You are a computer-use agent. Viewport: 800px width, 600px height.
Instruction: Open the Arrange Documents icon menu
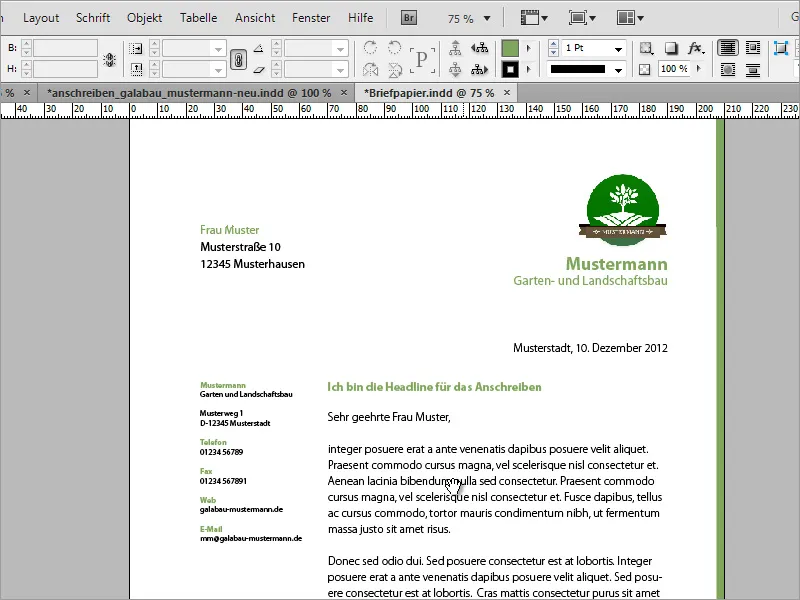pyautogui.click(x=630, y=18)
